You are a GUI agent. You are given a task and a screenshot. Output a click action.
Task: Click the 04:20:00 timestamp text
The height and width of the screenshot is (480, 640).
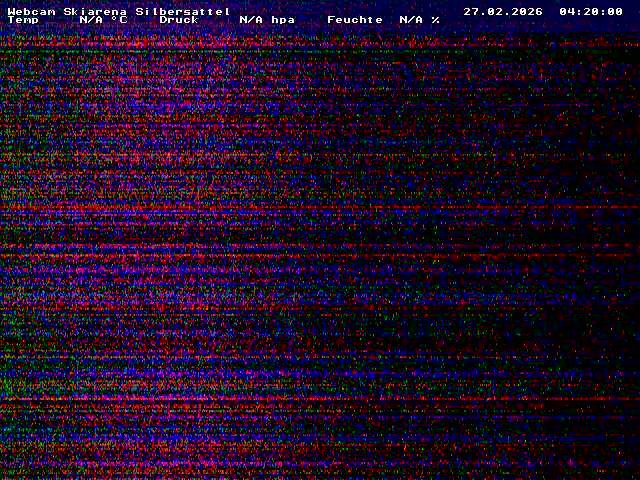[x=591, y=11]
